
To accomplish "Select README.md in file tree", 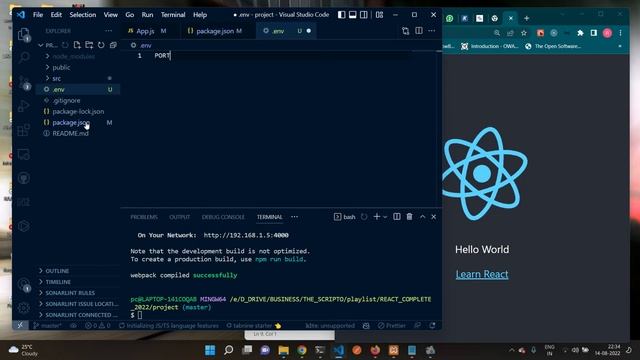I will pos(70,133).
